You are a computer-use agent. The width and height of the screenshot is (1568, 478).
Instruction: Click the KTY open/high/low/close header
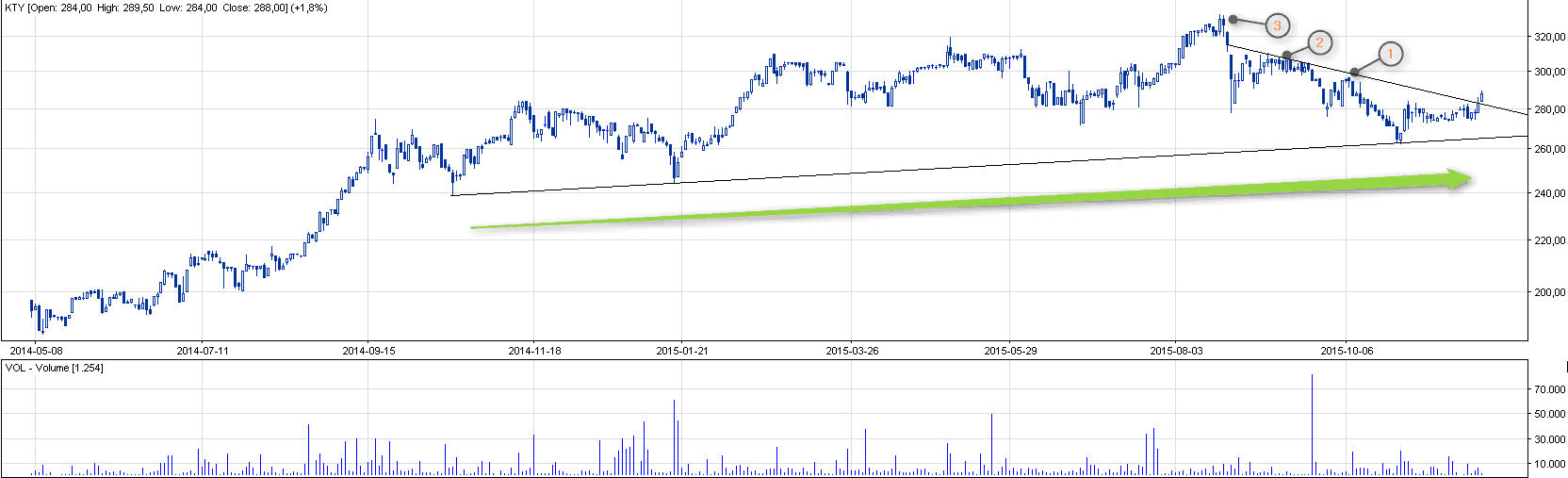[166, 8]
